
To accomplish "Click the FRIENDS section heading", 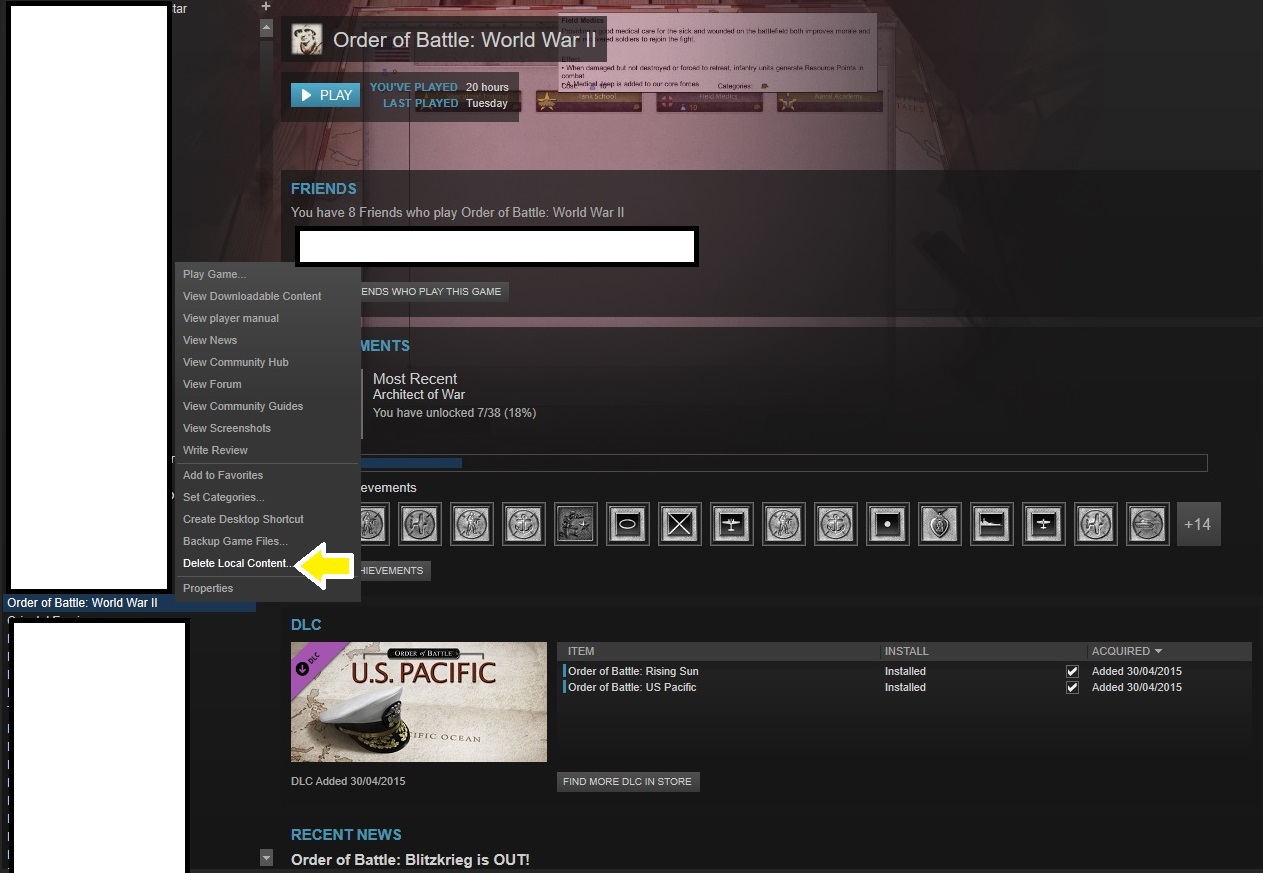I will tap(324, 189).
